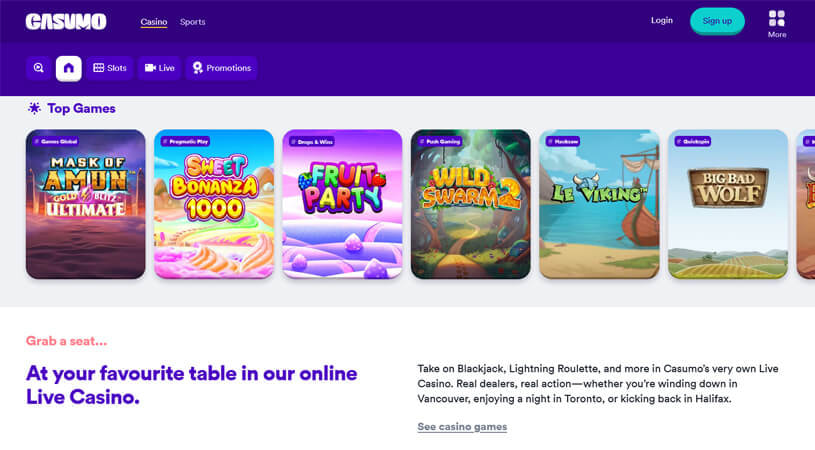Click the Login link
Screen dimensions: 815x450
pos(661,20)
